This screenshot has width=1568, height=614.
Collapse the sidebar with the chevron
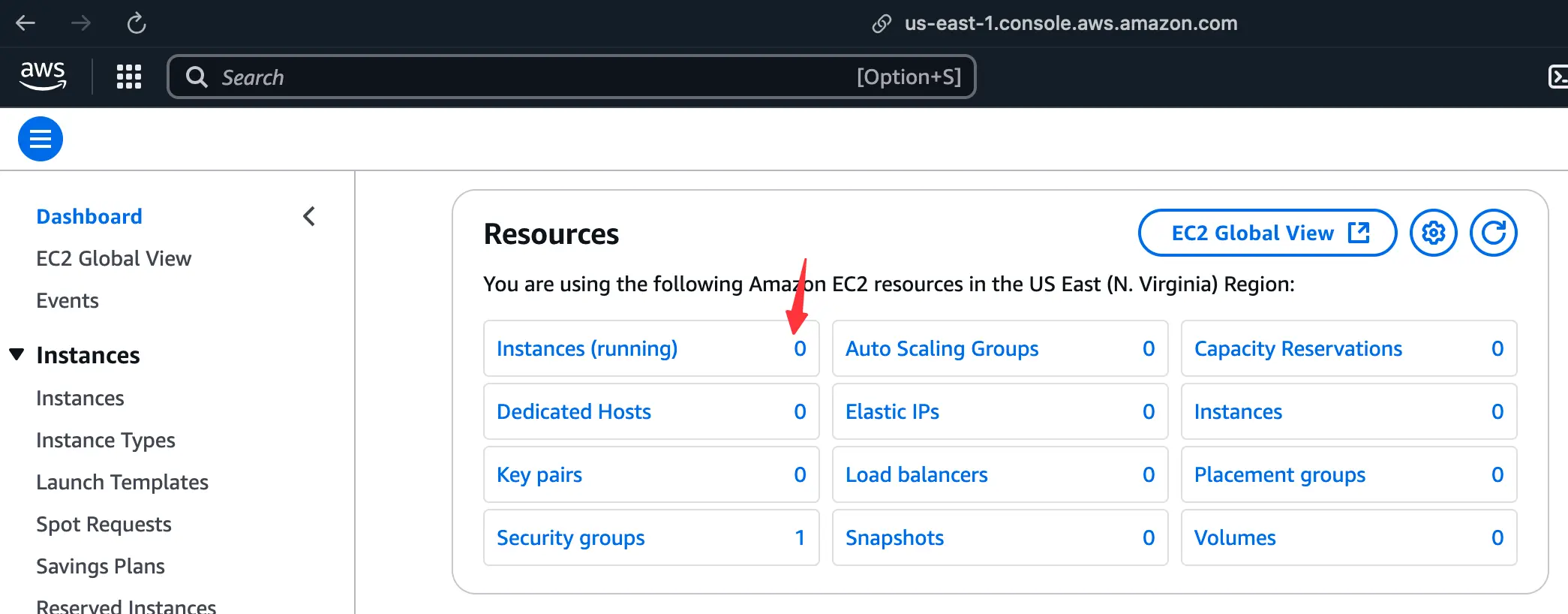[x=309, y=216]
